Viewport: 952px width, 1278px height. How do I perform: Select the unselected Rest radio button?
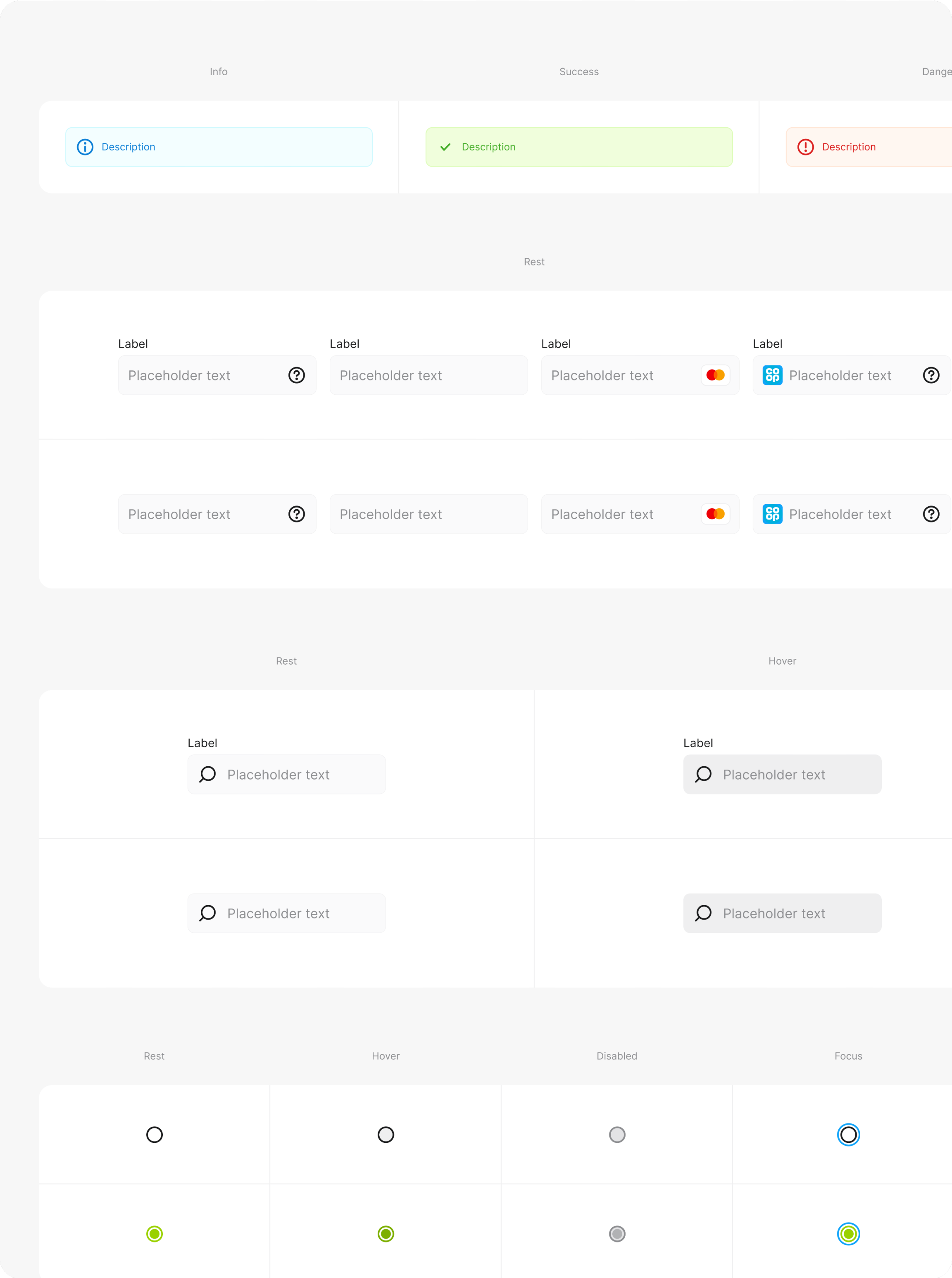[155, 1135]
